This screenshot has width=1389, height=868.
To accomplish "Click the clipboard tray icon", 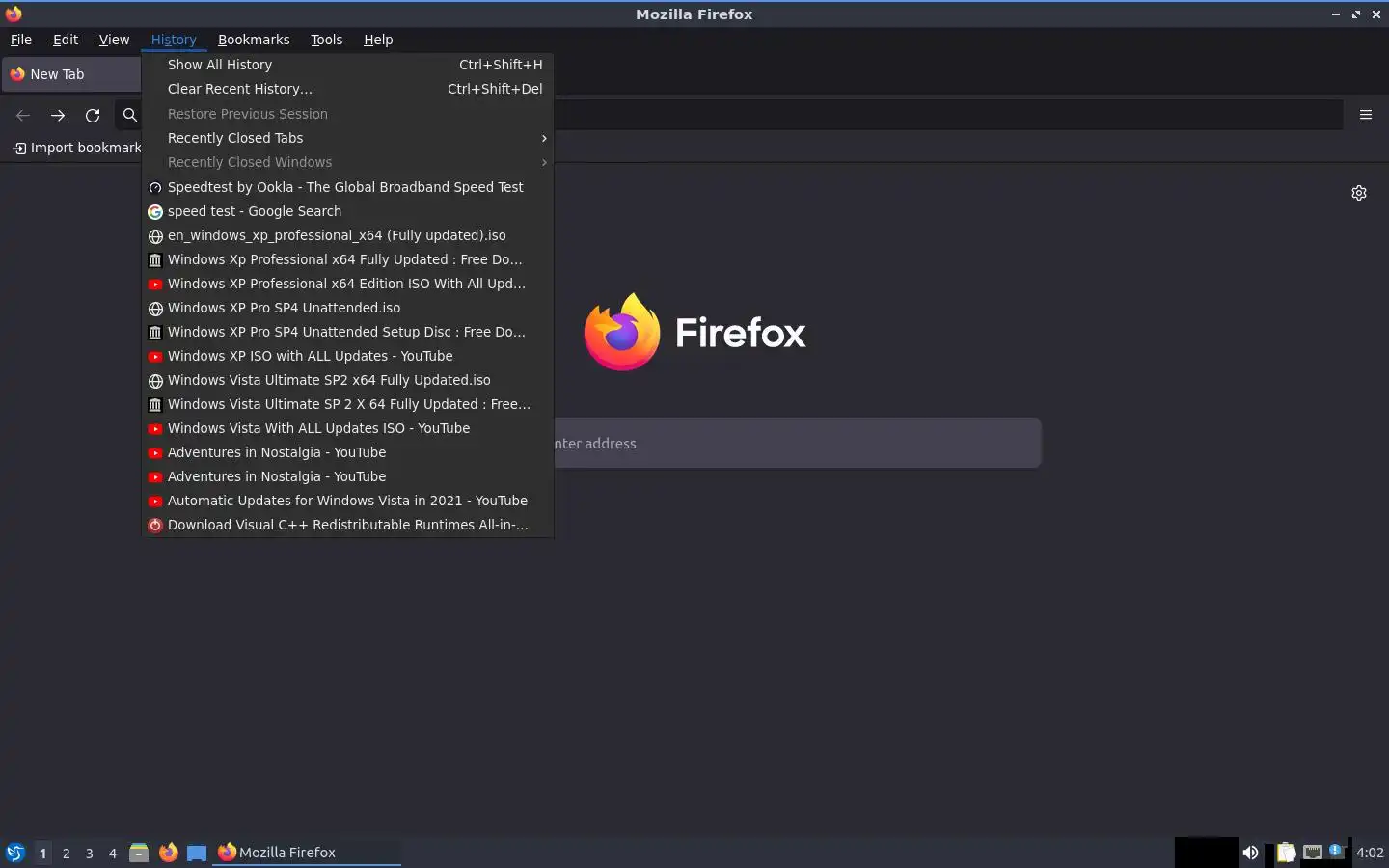I will tap(1286, 853).
